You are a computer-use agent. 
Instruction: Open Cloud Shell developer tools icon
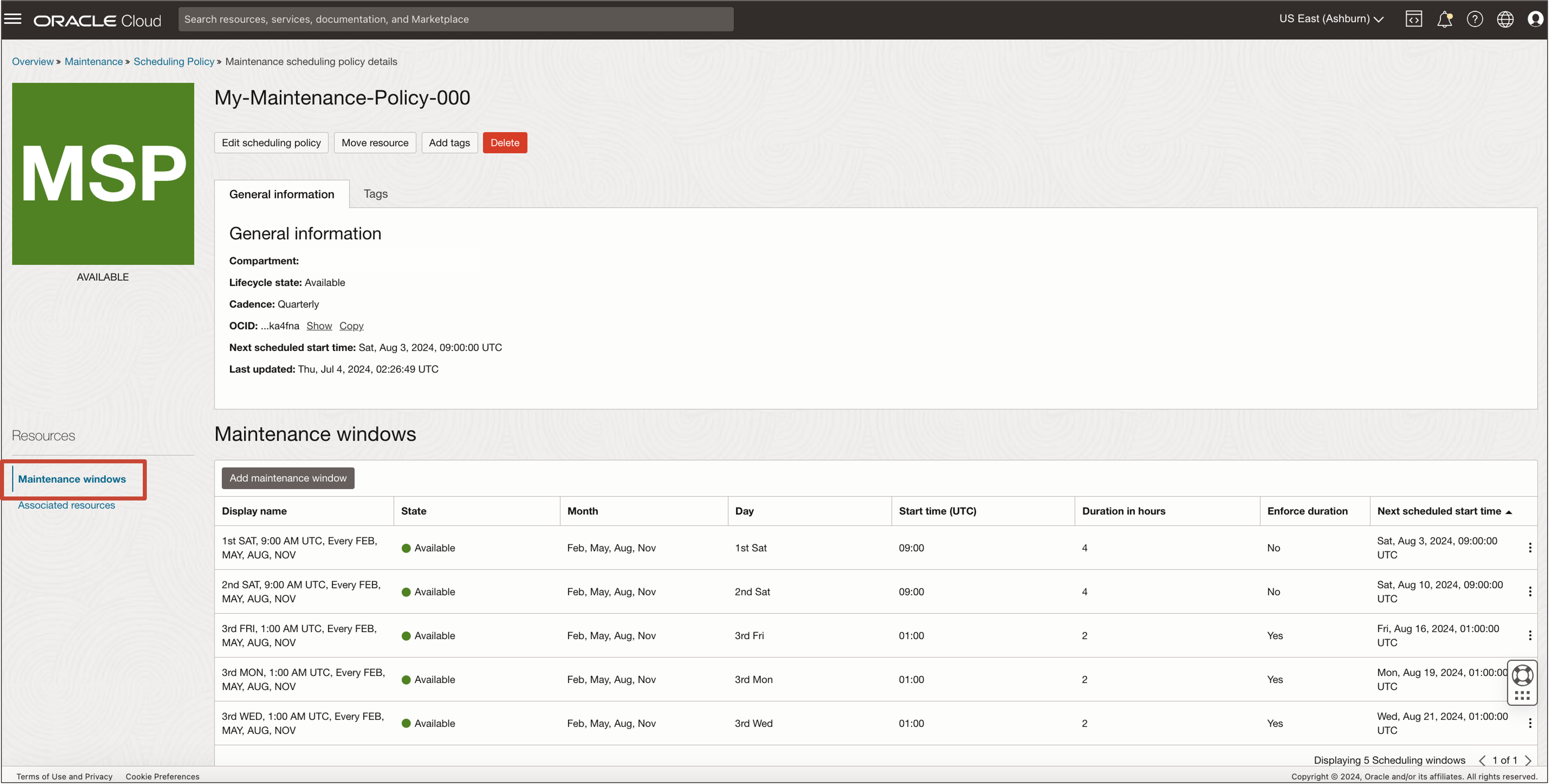(x=1413, y=19)
